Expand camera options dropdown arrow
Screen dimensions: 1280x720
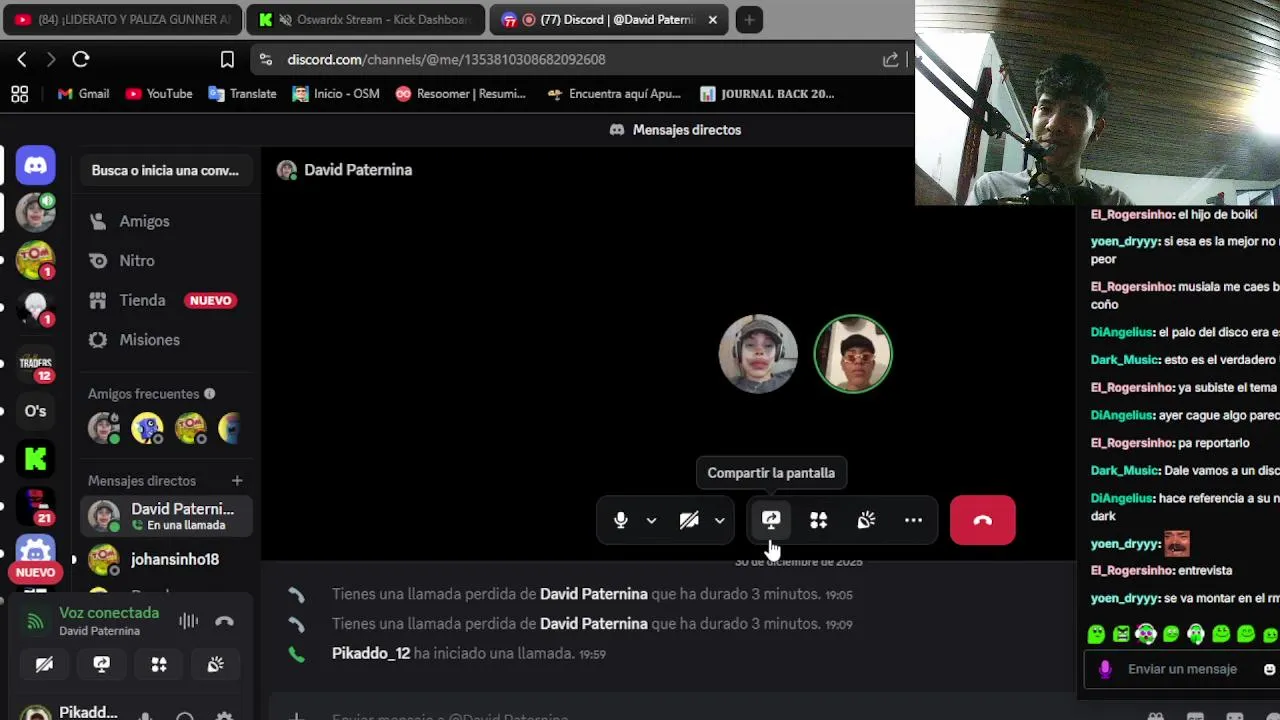[x=719, y=520]
